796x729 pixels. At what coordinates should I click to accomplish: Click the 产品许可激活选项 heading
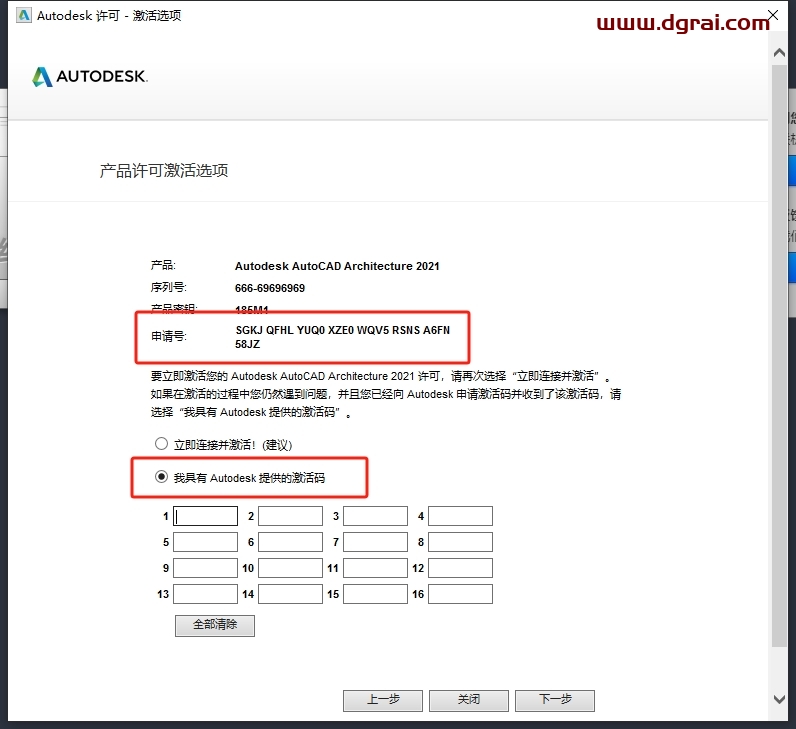coord(164,171)
